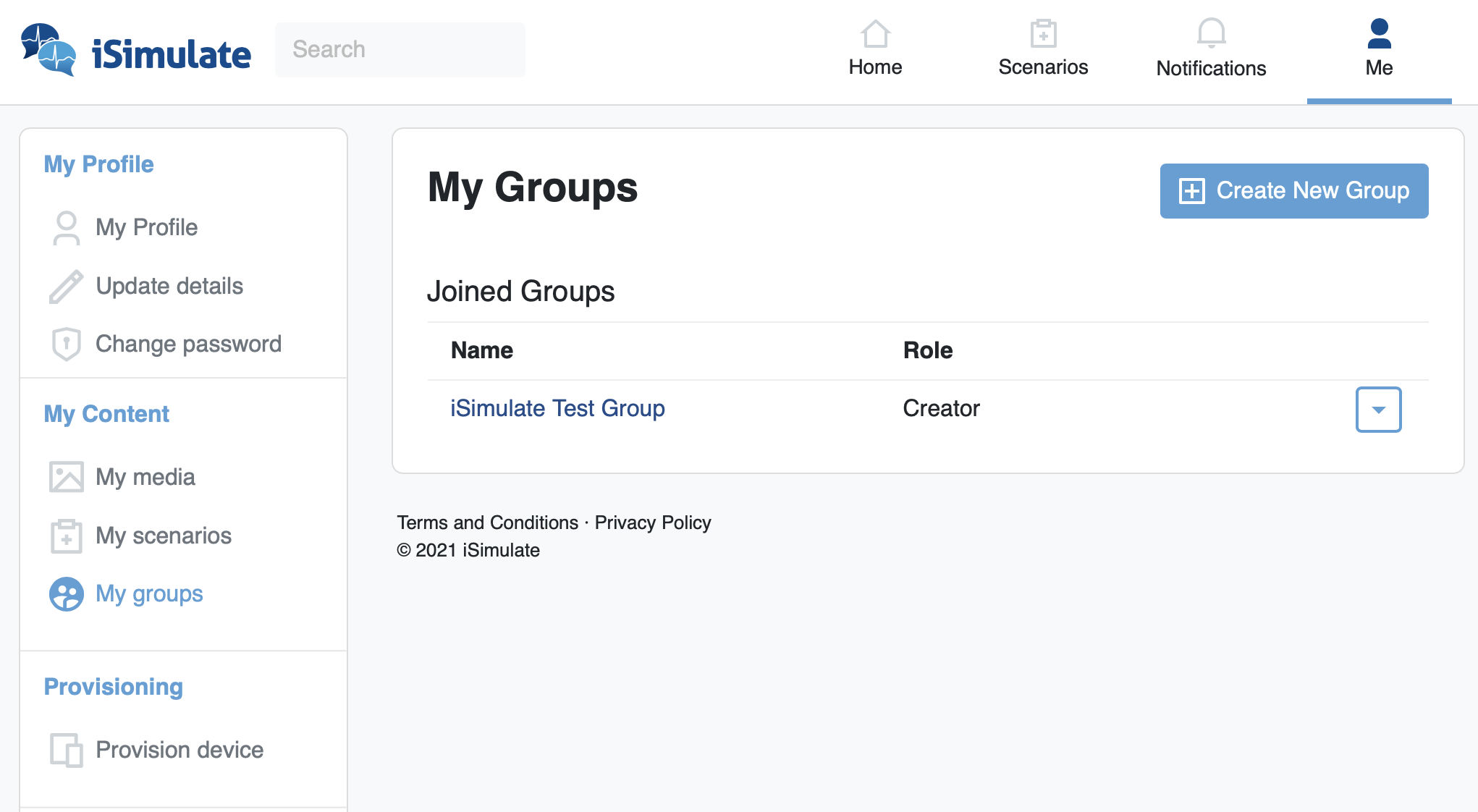
Task: Click the My groups people icon
Action: [x=66, y=593]
